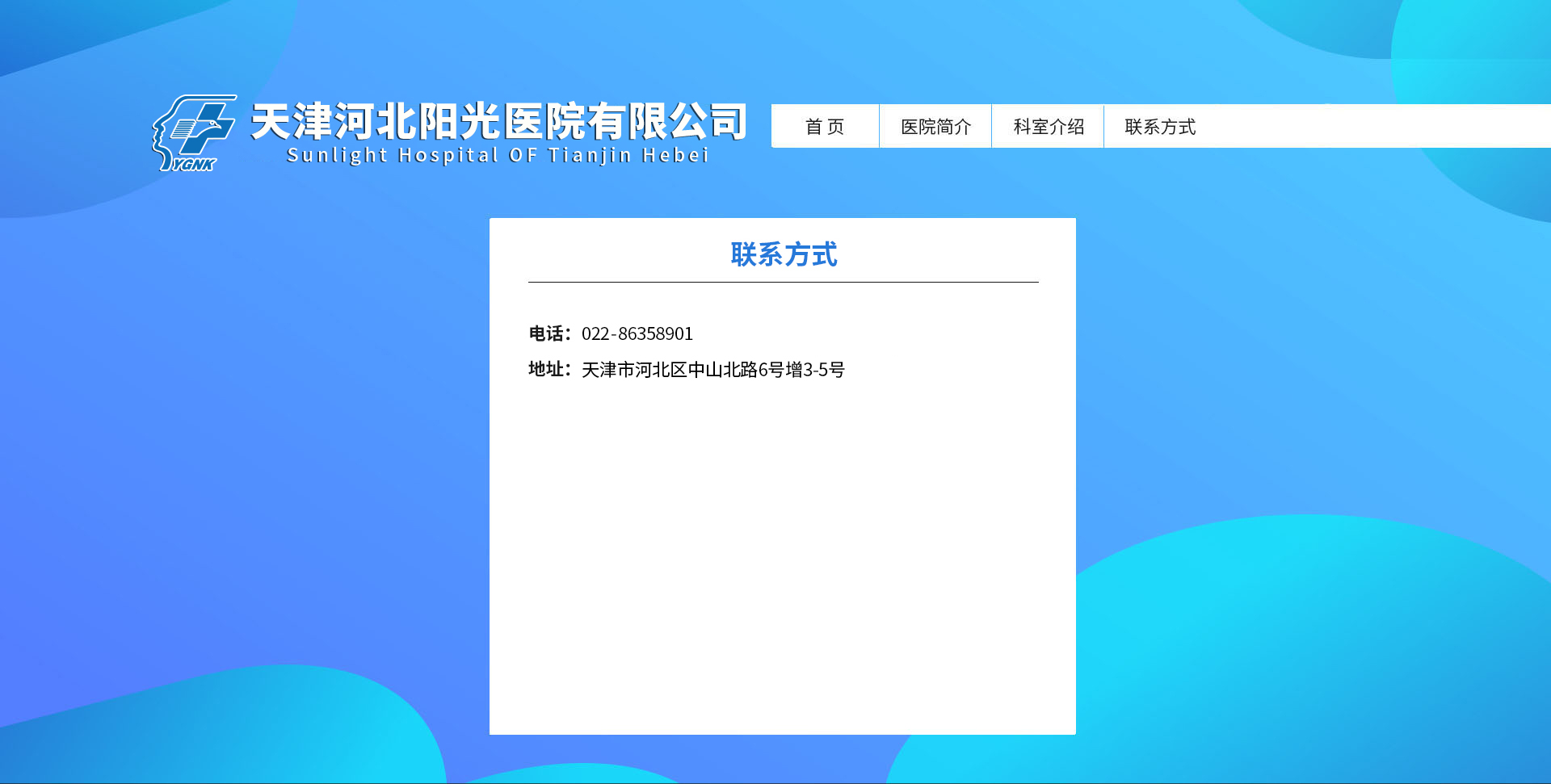This screenshot has height=784, width=1551.
Task: Click the divider line under the heading
Action: (x=783, y=282)
